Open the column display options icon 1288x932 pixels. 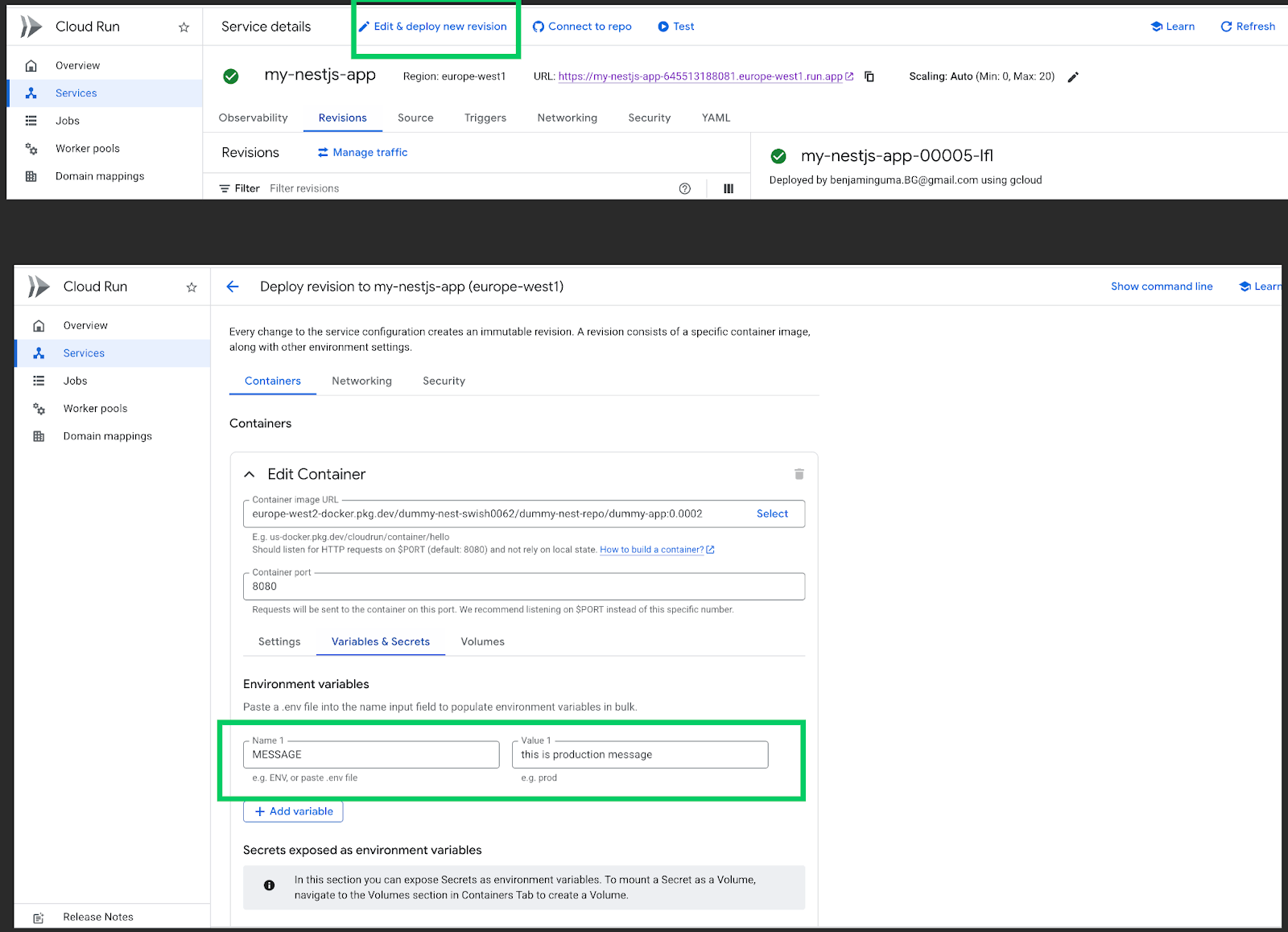[729, 188]
